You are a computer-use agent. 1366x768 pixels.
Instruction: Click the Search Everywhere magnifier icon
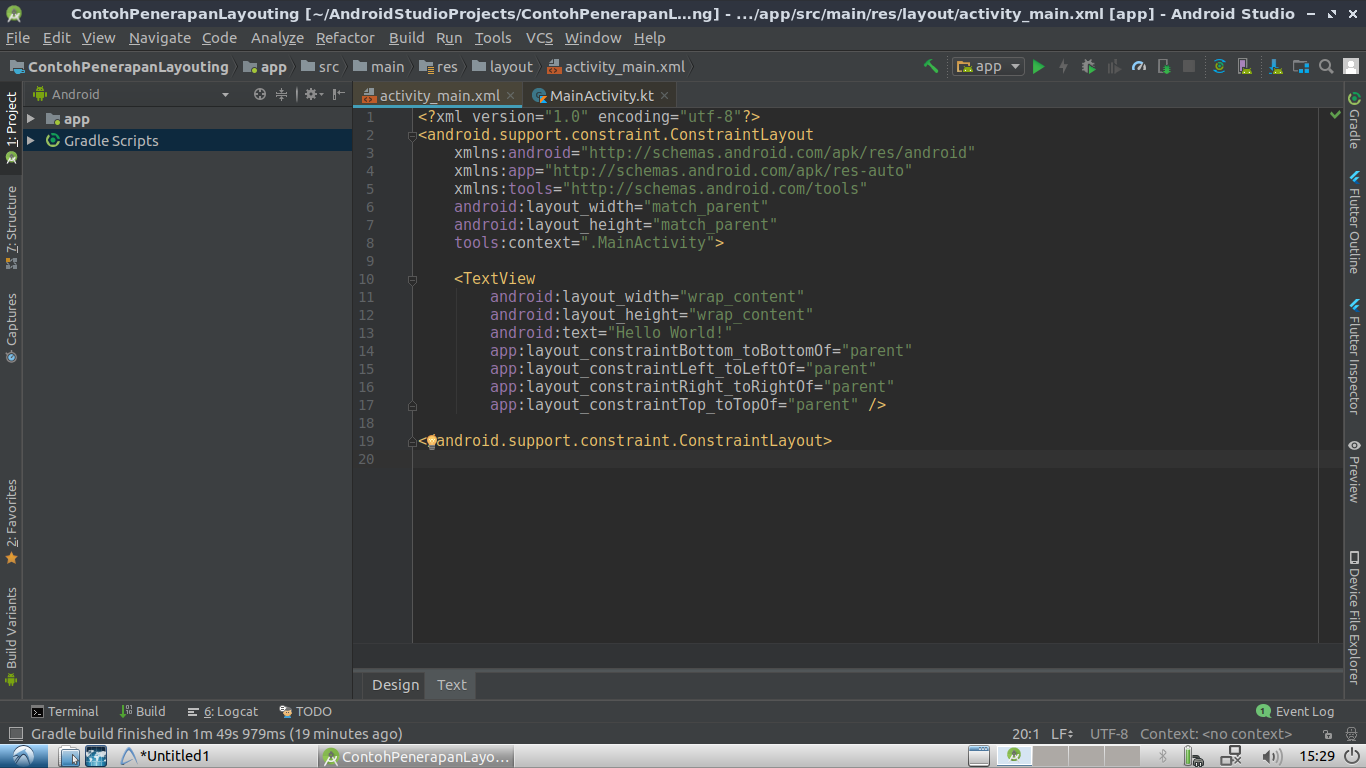(1326, 67)
